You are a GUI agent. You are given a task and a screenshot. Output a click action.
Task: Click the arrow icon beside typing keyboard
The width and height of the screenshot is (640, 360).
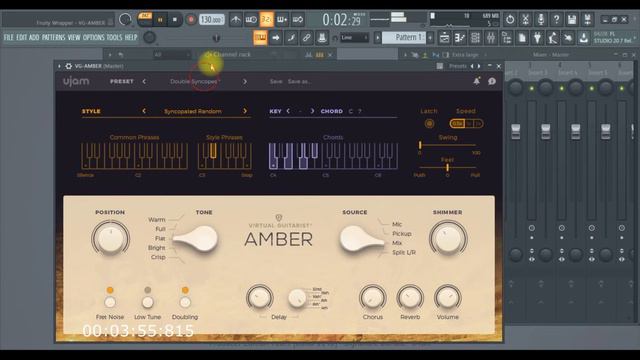coord(276,38)
